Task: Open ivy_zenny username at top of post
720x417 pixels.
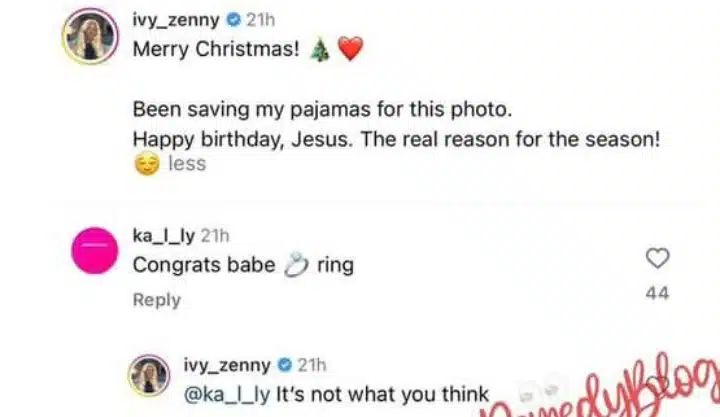Action: click(177, 21)
